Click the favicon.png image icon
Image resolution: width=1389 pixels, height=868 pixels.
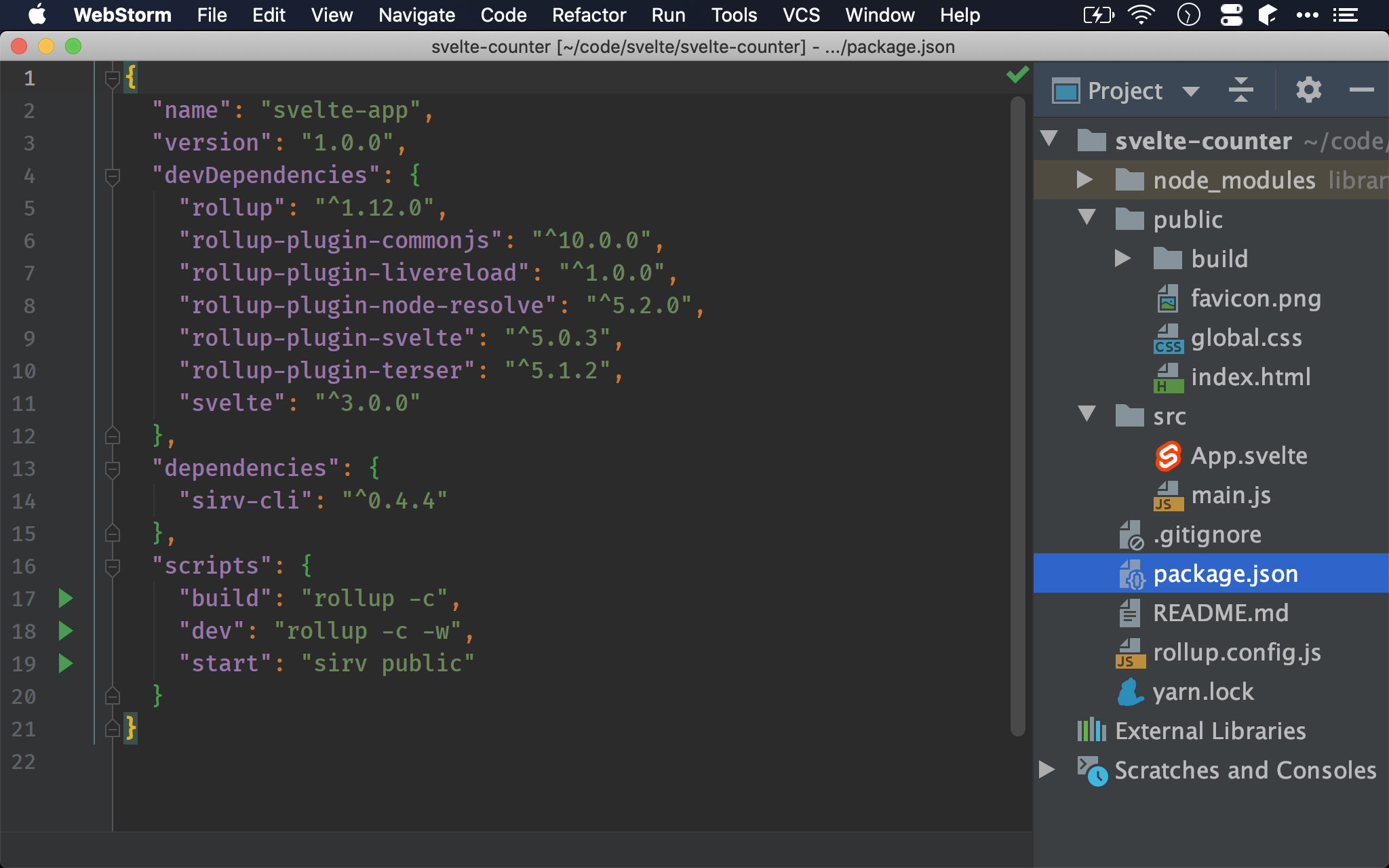(1168, 298)
